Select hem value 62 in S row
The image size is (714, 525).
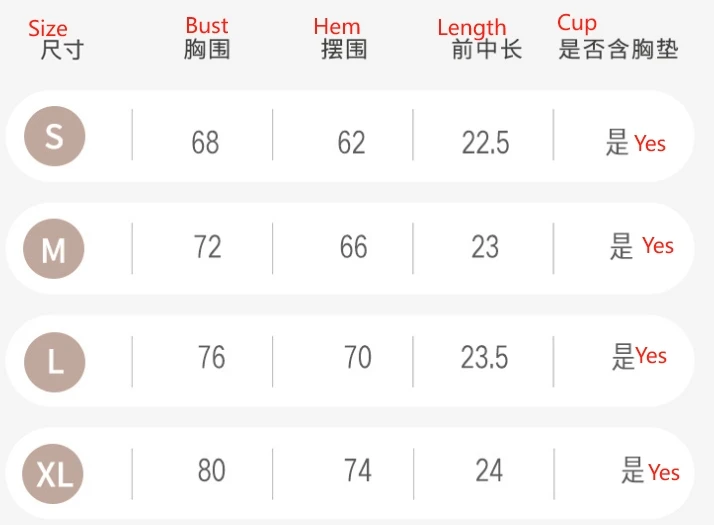click(352, 143)
